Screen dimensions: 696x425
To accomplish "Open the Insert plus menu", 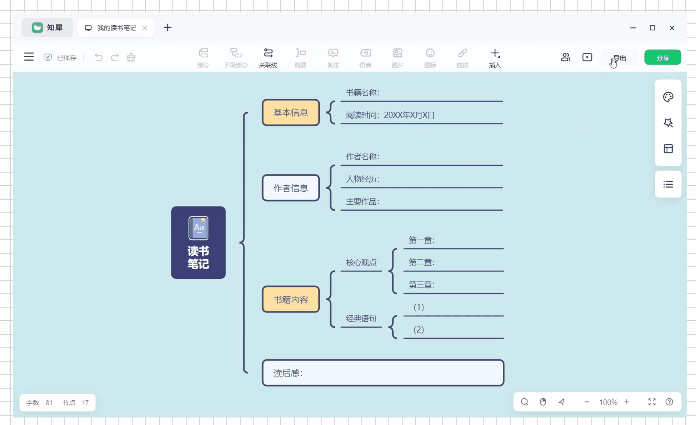I will pyautogui.click(x=495, y=58).
